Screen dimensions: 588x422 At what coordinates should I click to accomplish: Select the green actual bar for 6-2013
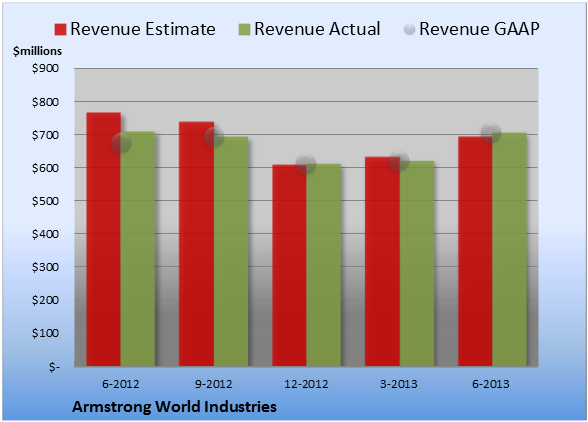pyautogui.click(x=510, y=249)
